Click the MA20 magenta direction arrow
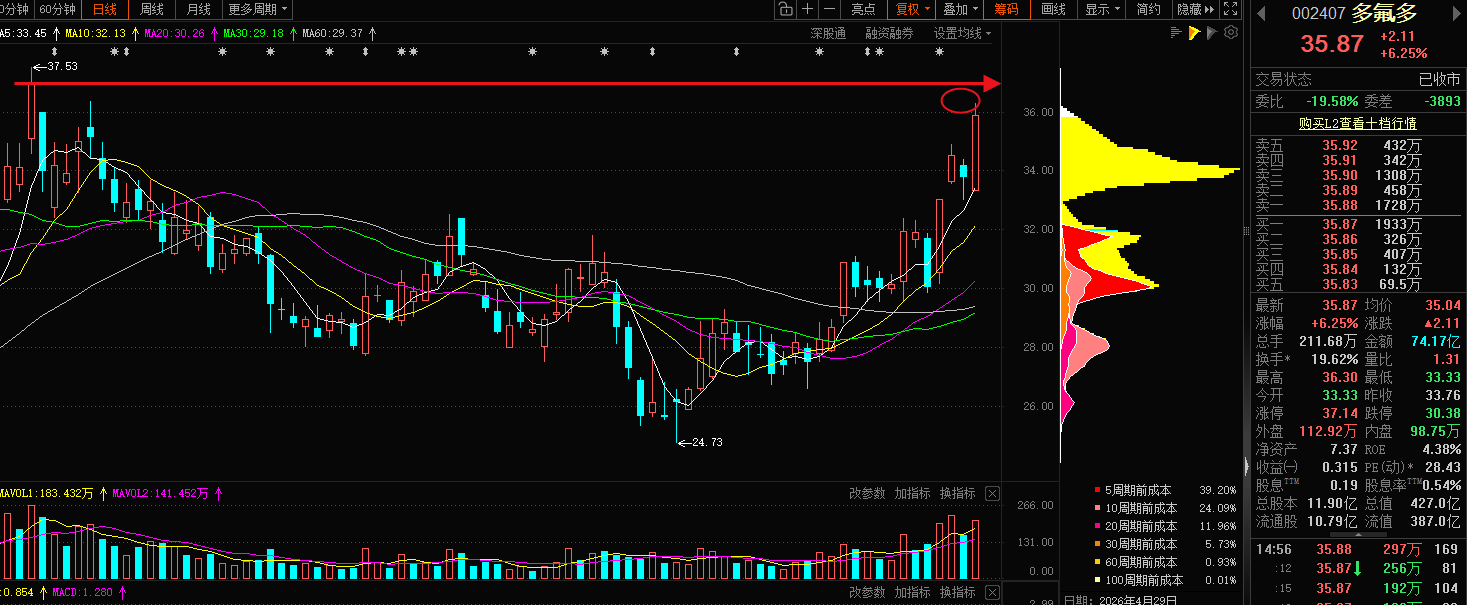Image resolution: width=1467 pixels, height=605 pixels. pyautogui.click(x=213, y=33)
